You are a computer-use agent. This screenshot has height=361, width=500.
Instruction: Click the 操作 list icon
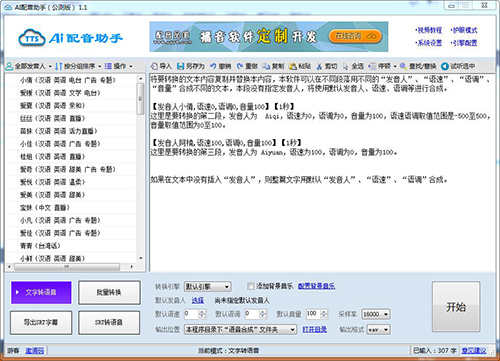108,66
